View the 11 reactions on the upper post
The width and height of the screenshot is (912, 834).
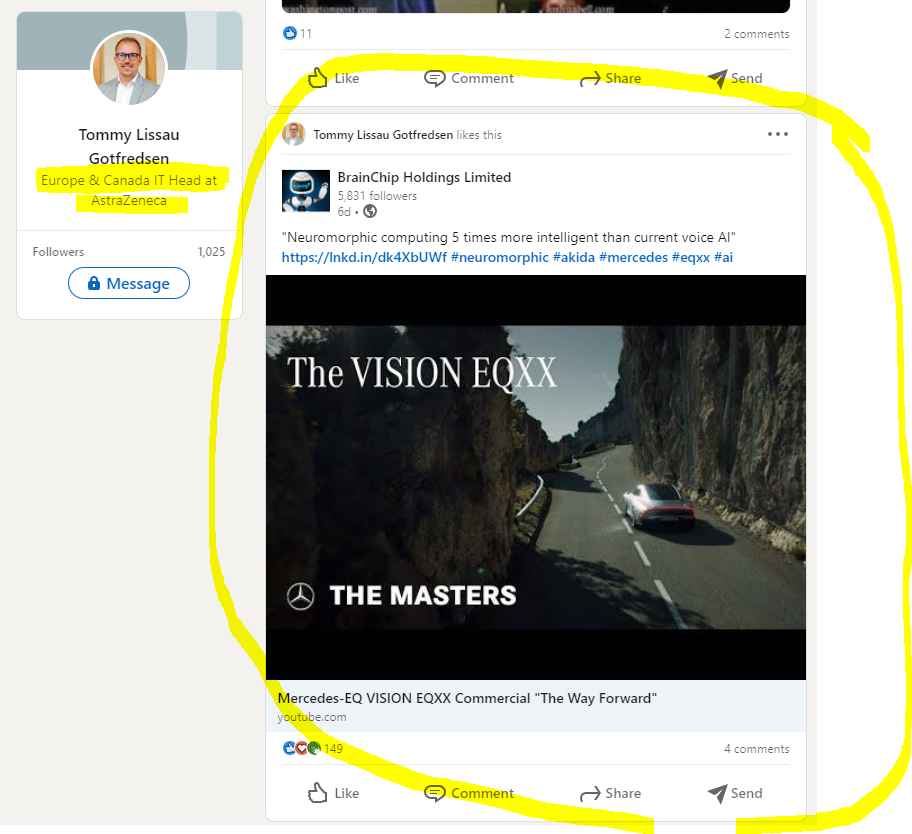297,33
